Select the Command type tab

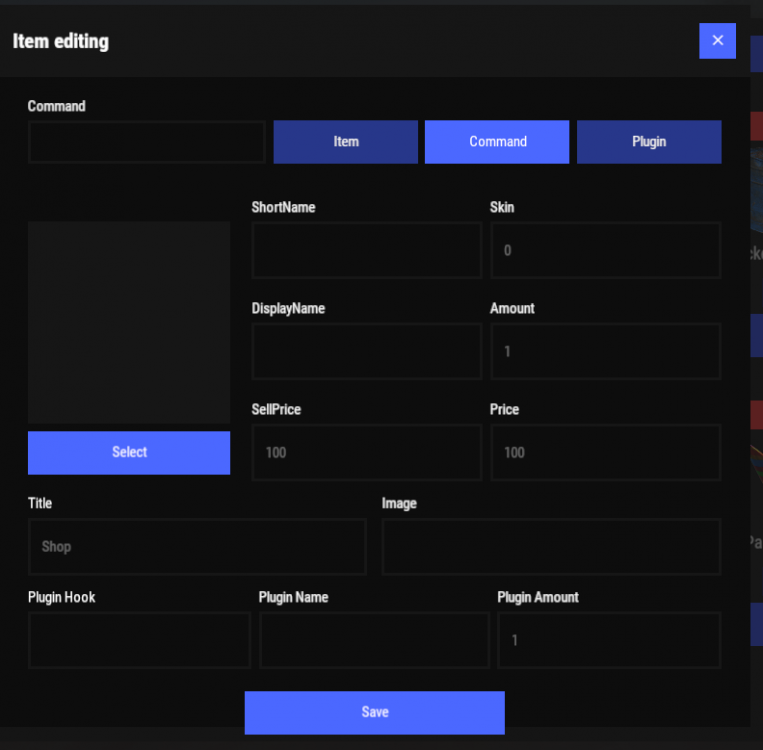[497, 142]
